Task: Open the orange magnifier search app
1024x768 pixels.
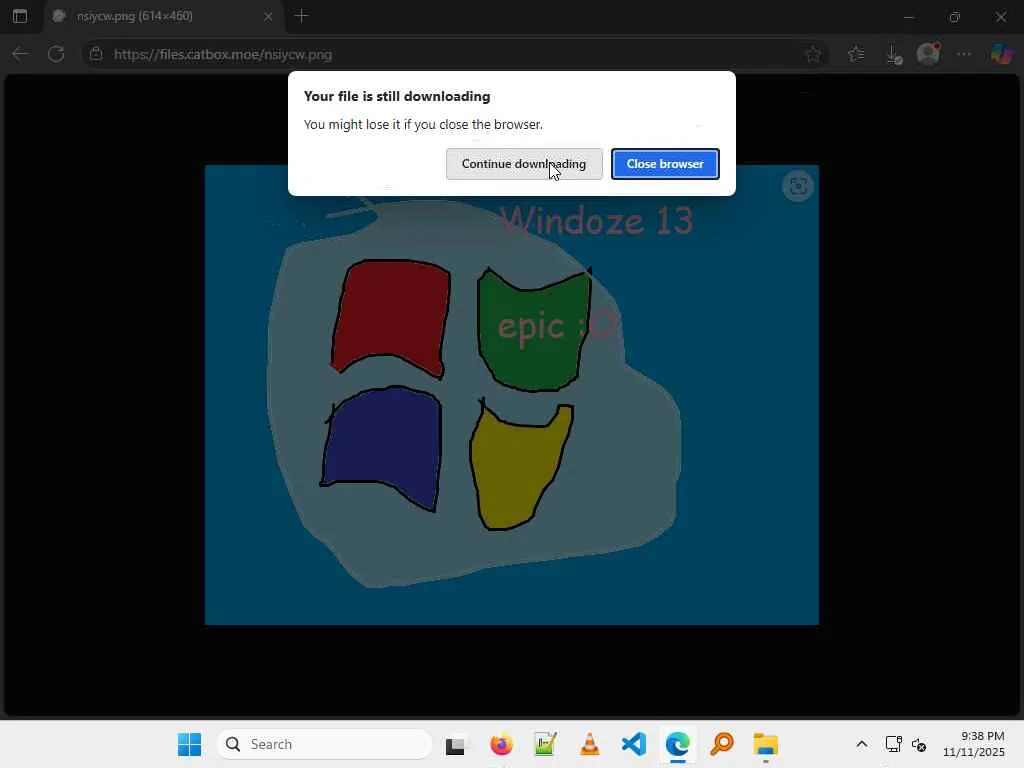Action: 722,744
